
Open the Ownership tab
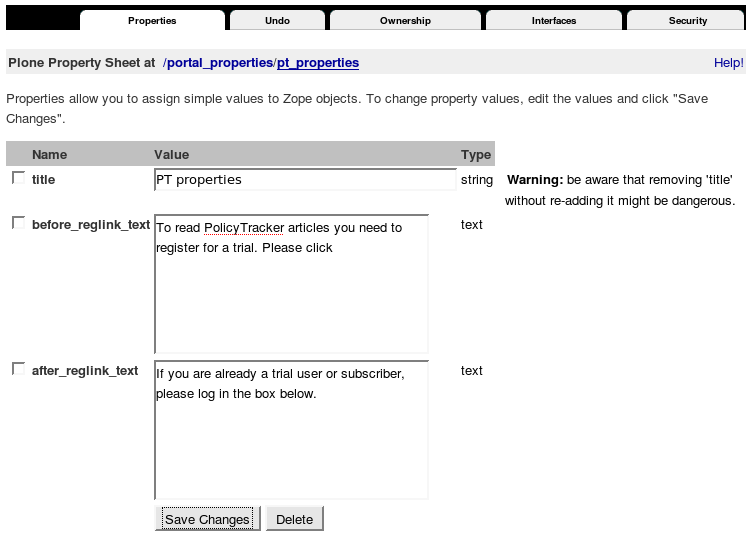tap(405, 20)
